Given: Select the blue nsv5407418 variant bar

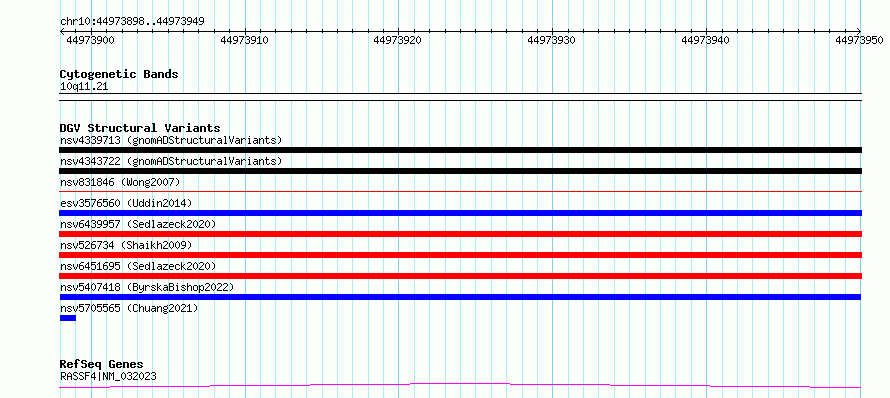Looking at the screenshot, I should coord(460,297).
